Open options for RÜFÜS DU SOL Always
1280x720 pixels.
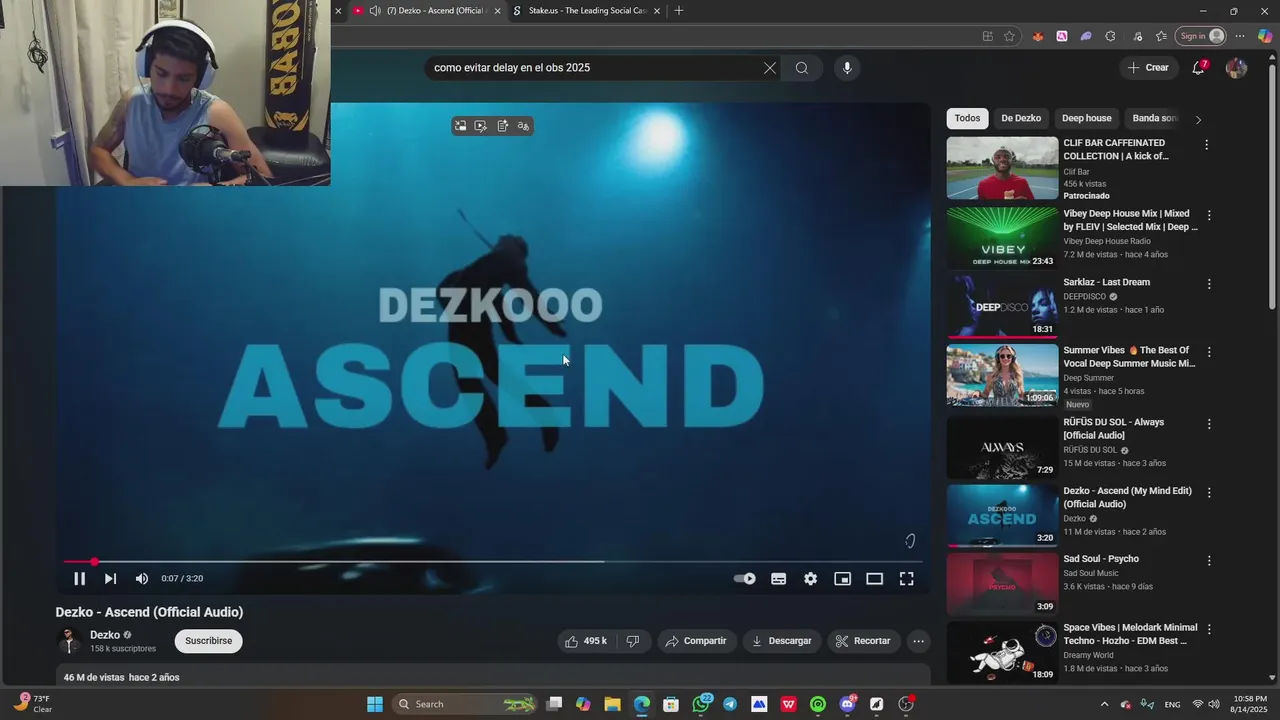click(1209, 424)
